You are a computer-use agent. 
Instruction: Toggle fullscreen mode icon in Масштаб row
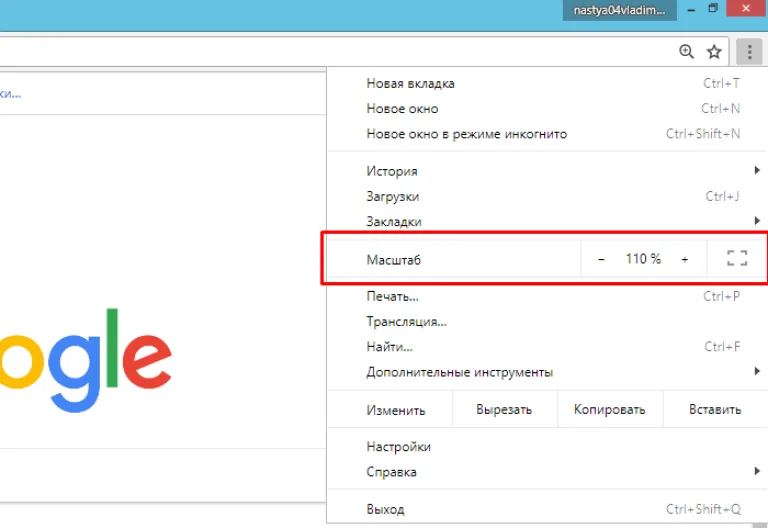[x=737, y=258]
